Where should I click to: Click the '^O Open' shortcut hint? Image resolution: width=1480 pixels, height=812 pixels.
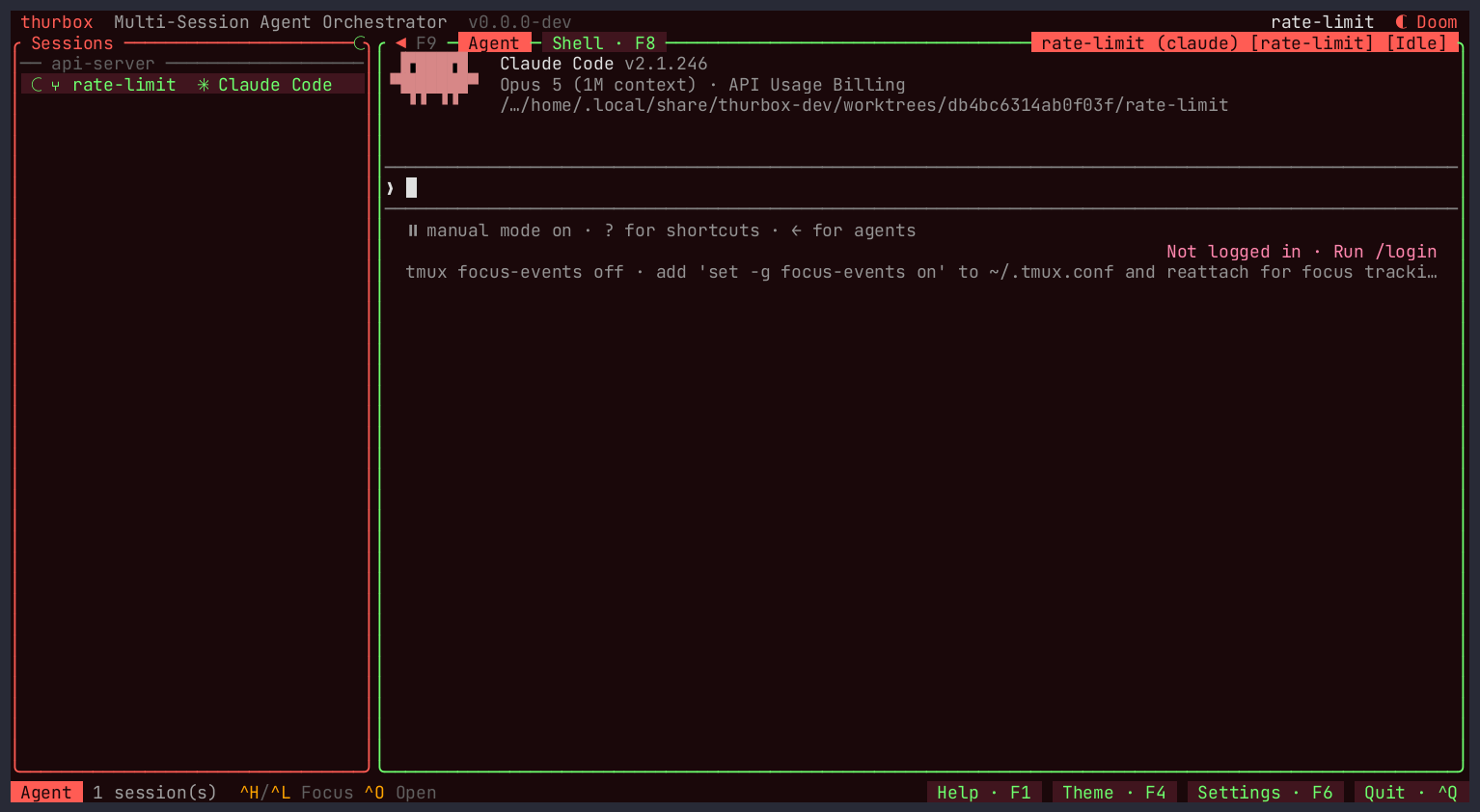pyautogui.click(x=400, y=793)
